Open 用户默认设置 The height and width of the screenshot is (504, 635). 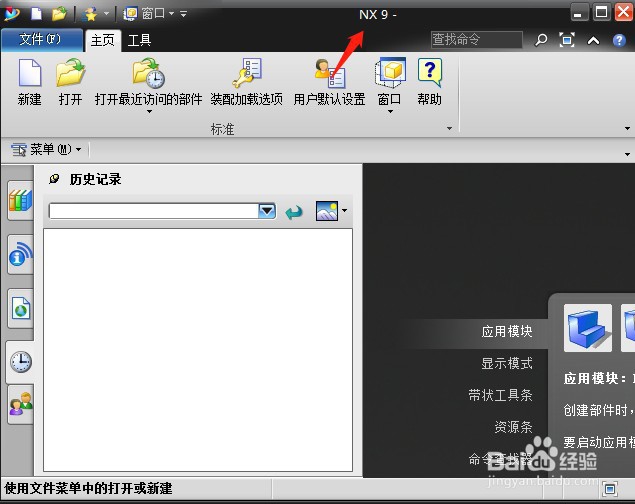pyautogui.click(x=329, y=82)
